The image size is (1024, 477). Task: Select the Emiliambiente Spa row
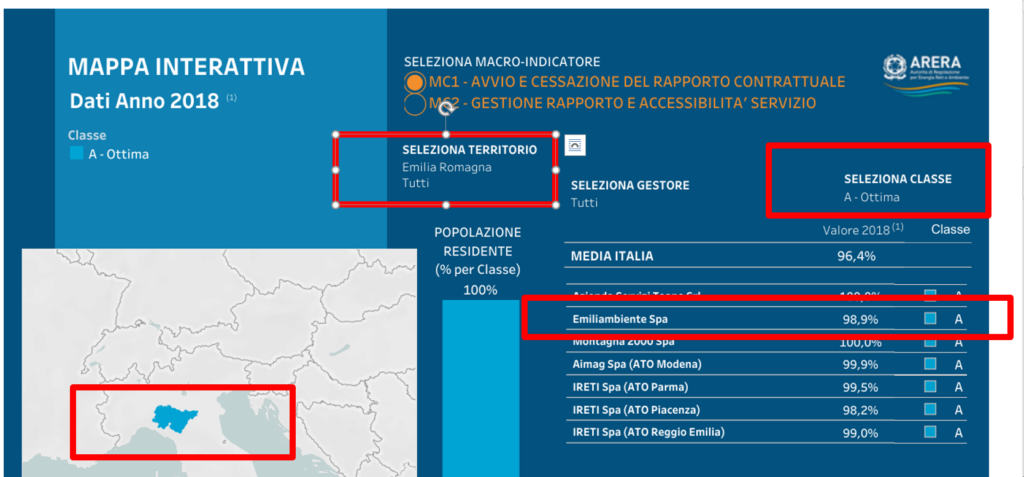[x=768, y=320]
